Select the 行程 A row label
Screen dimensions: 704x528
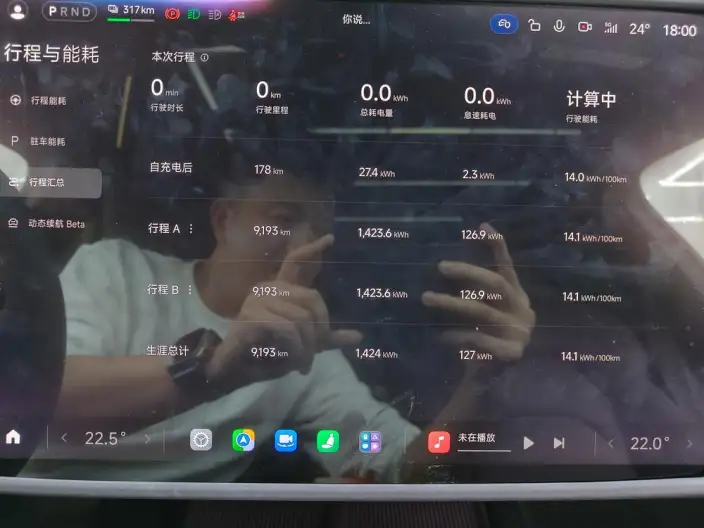pos(164,229)
